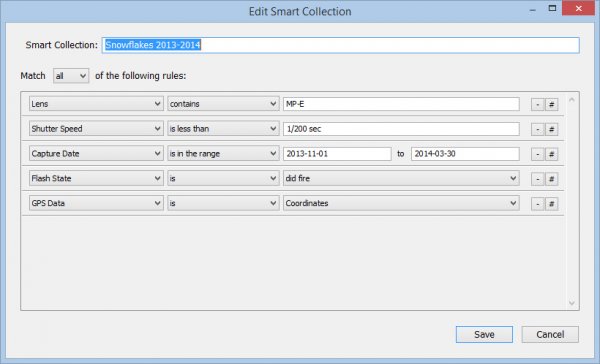Remove the Lens rule with minus button
The image size is (600, 364).
click(x=537, y=104)
